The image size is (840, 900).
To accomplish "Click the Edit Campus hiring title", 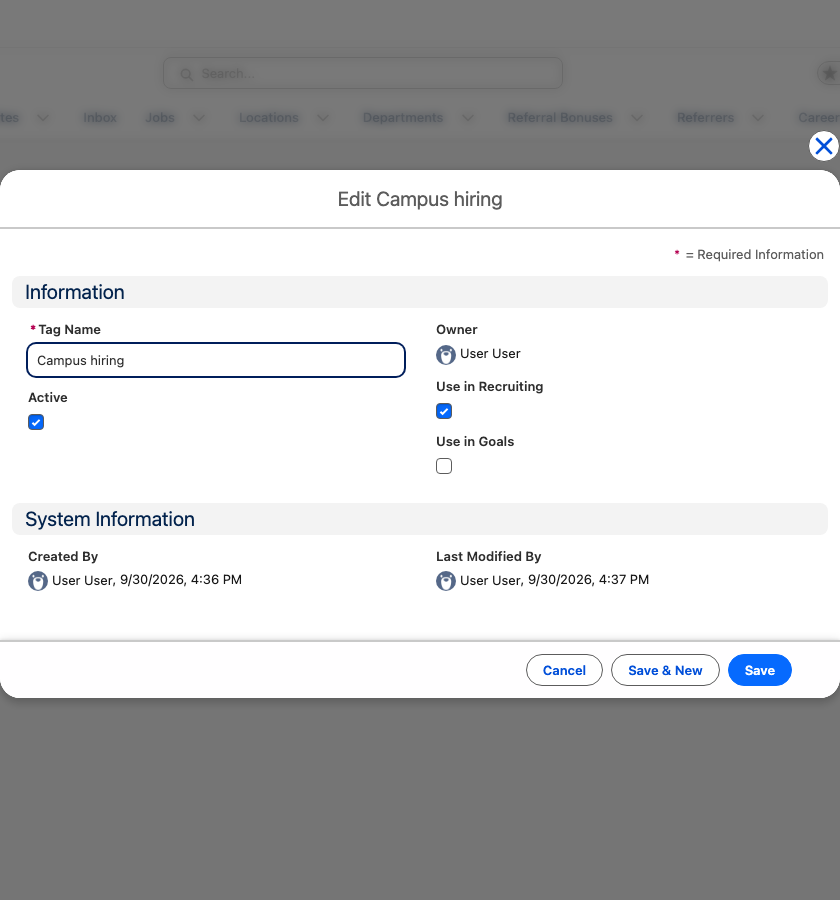I will (x=420, y=199).
